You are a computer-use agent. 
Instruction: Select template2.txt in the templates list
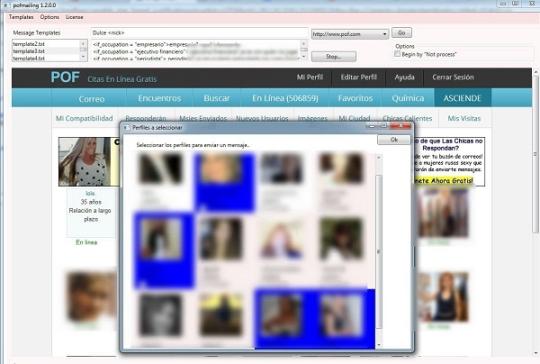tap(29, 44)
